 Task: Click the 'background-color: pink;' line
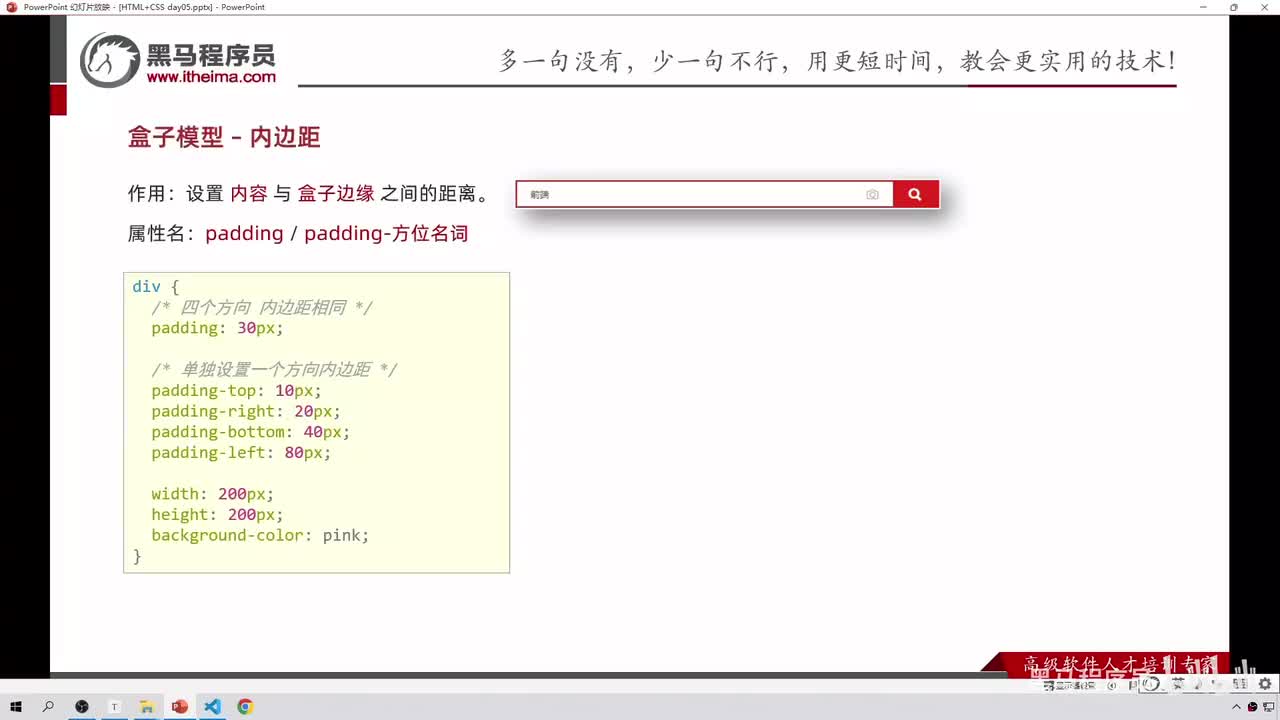[260, 536]
